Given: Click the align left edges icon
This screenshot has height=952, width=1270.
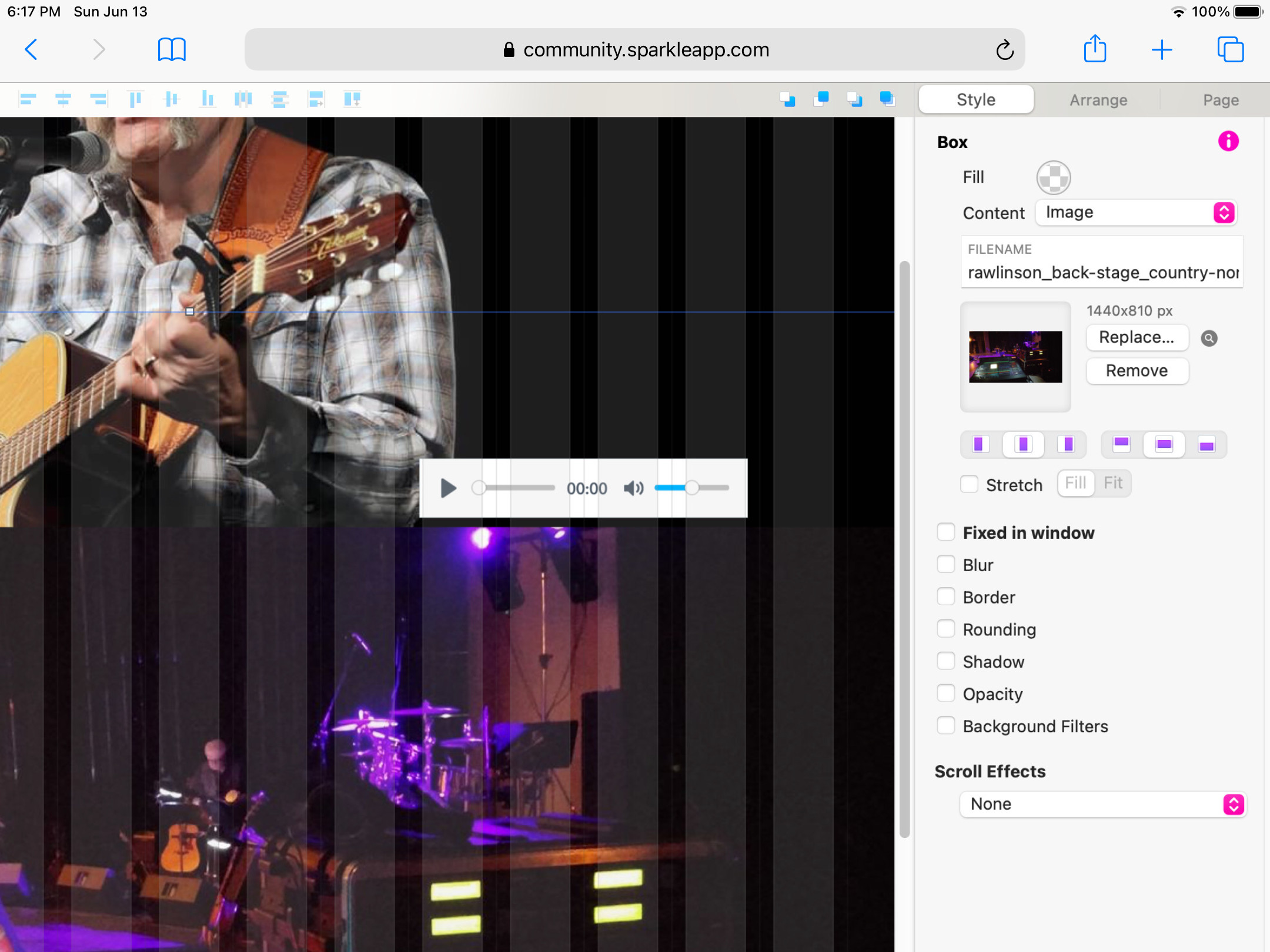Looking at the screenshot, I should (x=28, y=99).
